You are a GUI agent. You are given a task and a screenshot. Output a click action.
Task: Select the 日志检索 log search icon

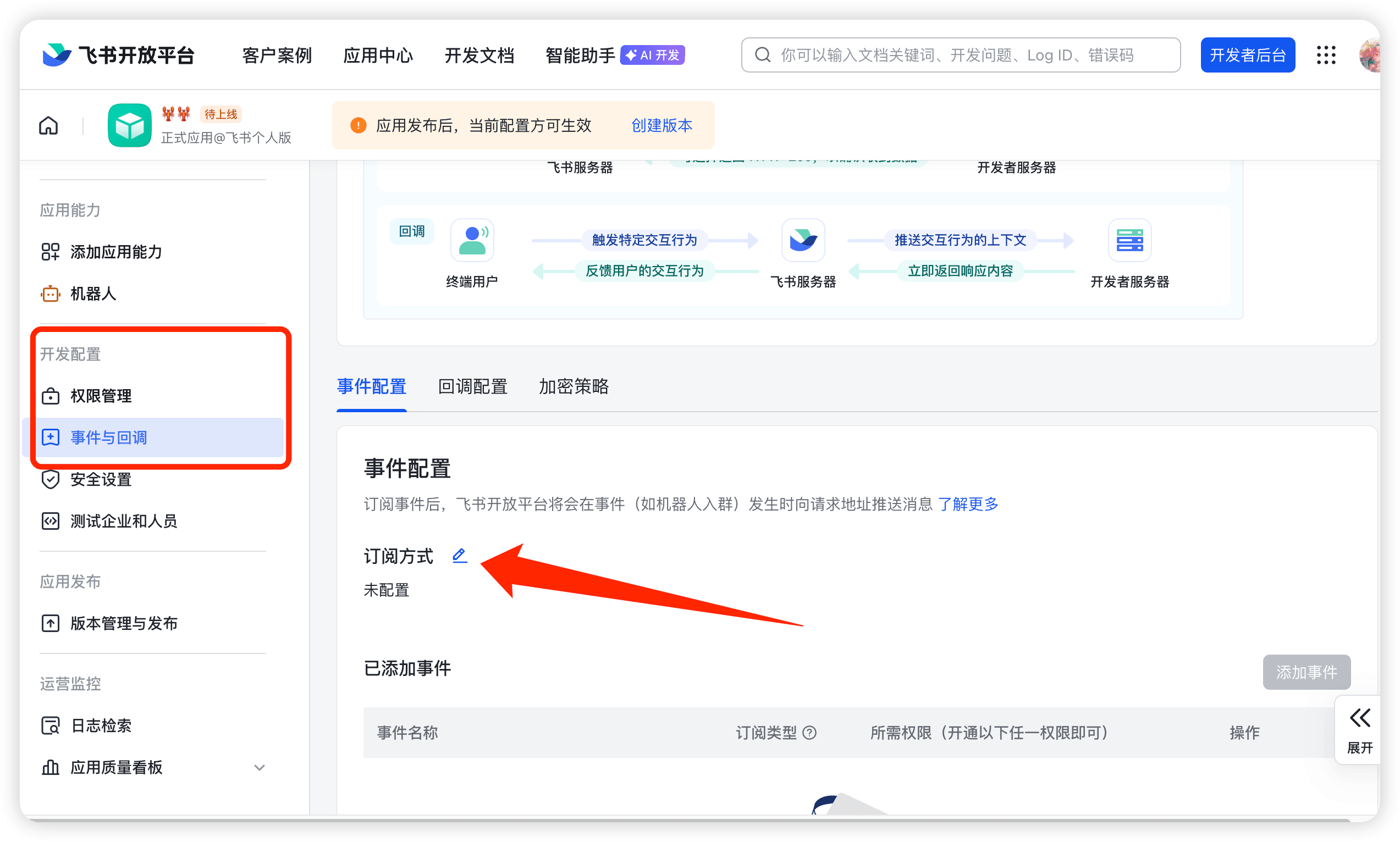50,725
